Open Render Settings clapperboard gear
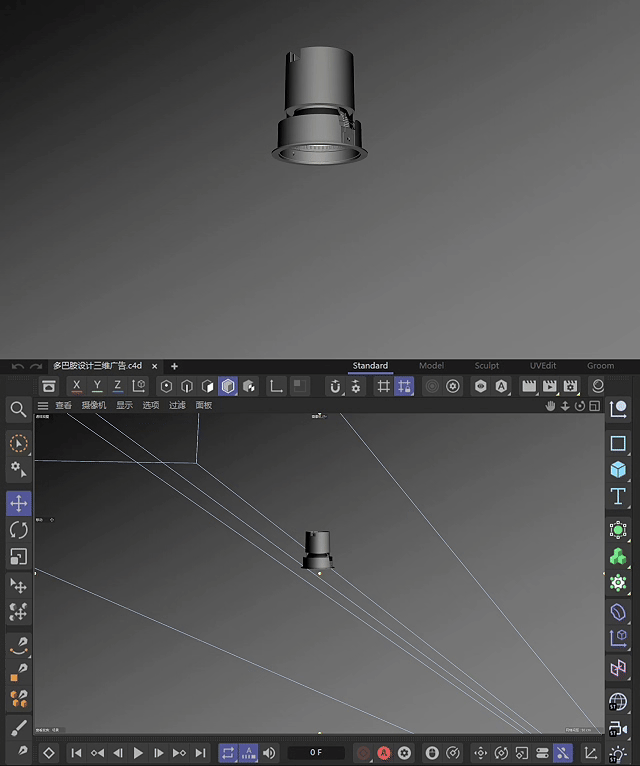This screenshot has width=640, height=766. 571,386
